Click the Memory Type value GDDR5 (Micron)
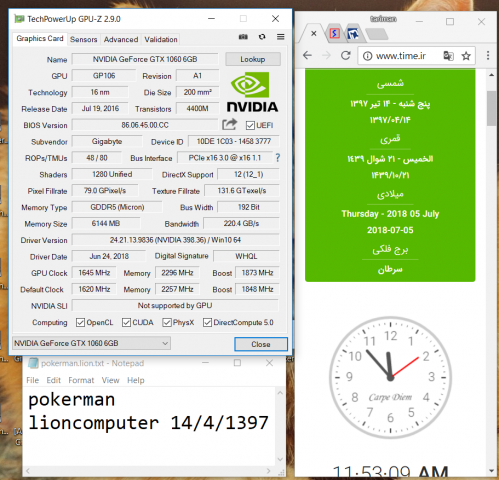Screen dimensions: 499x480 click(117, 207)
